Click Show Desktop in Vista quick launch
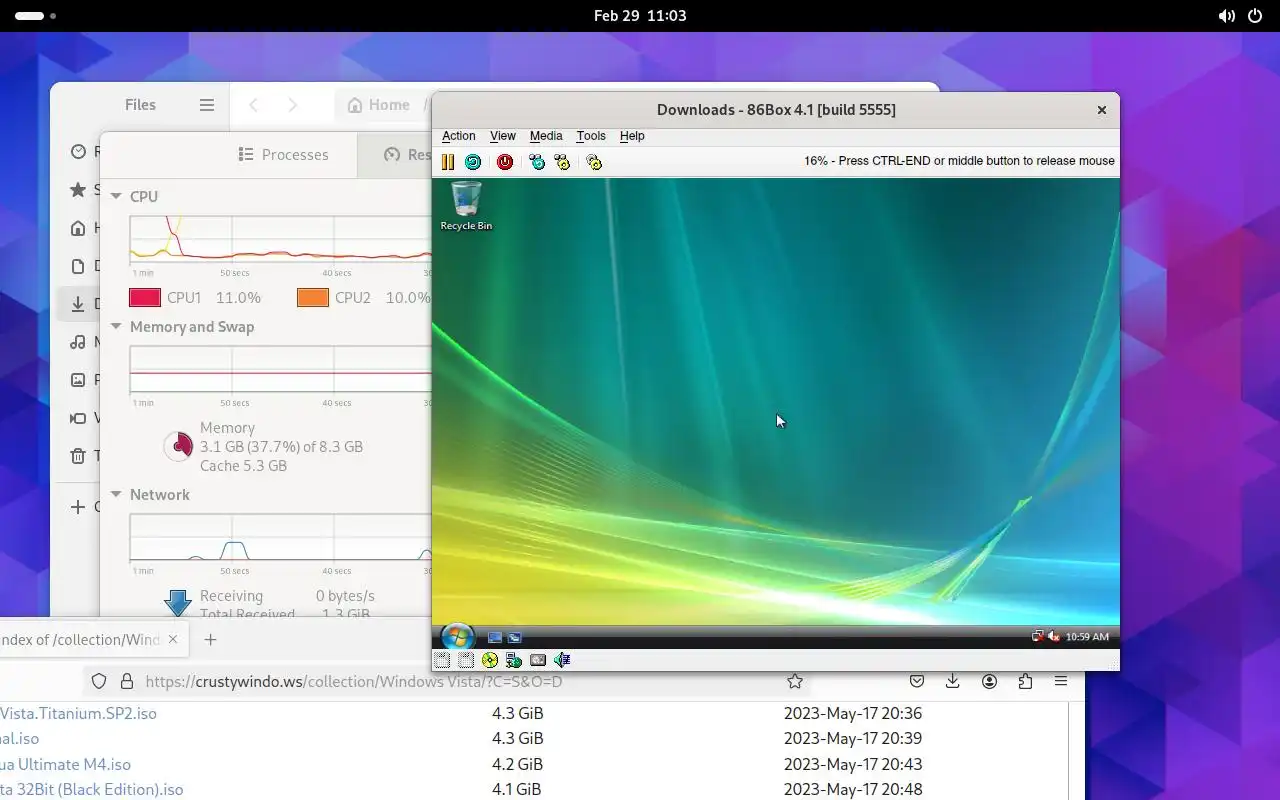Screen dimensions: 1280x800 coord(494,637)
